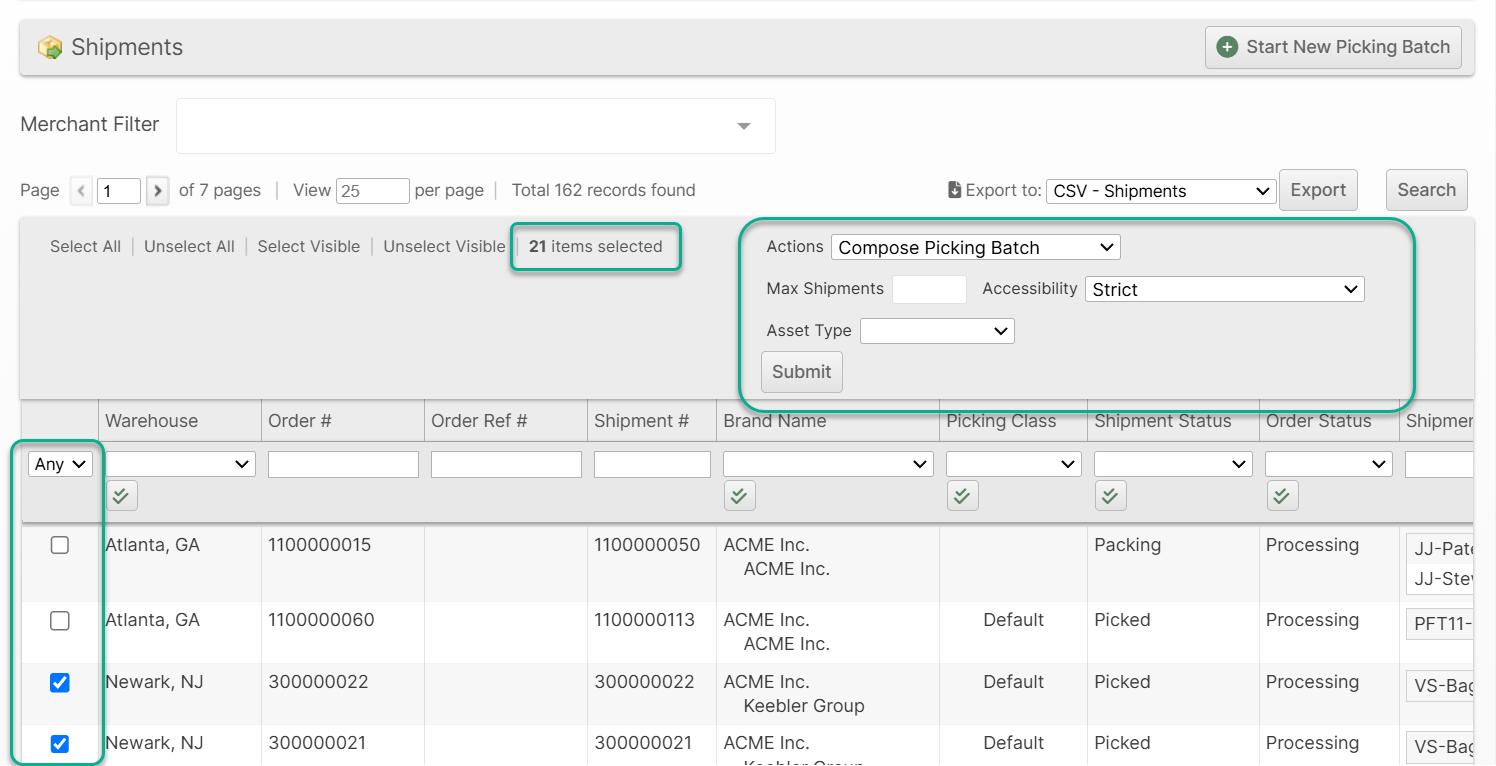Image resolution: width=1496 pixels, height=766 pixels.
Task: Open the Export to format dropdown
Action: (1161, 191)
